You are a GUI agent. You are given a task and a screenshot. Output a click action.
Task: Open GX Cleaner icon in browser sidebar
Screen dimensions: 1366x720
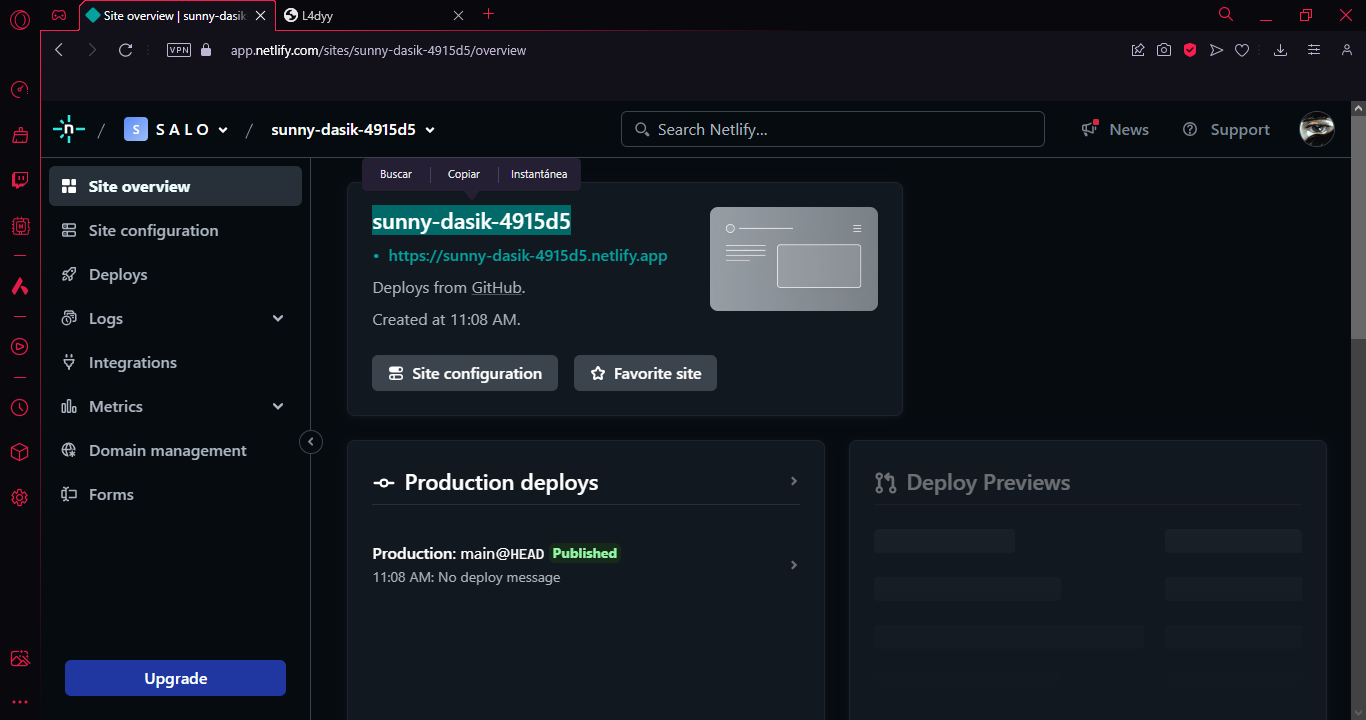(x=19, y=135)
